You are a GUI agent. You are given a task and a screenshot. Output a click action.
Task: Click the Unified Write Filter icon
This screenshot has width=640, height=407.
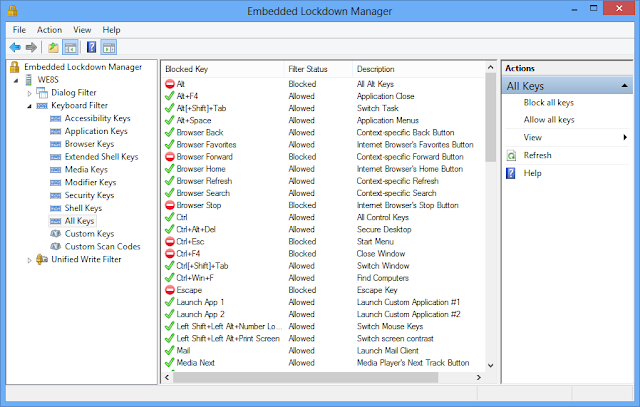tap(42, 259)
